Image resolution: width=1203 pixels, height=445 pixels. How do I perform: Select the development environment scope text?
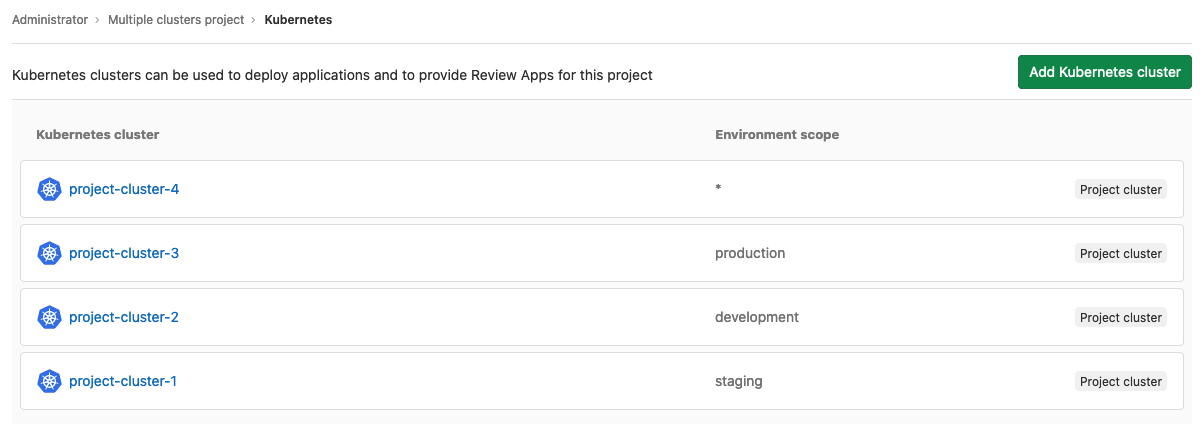coord(756,317)
